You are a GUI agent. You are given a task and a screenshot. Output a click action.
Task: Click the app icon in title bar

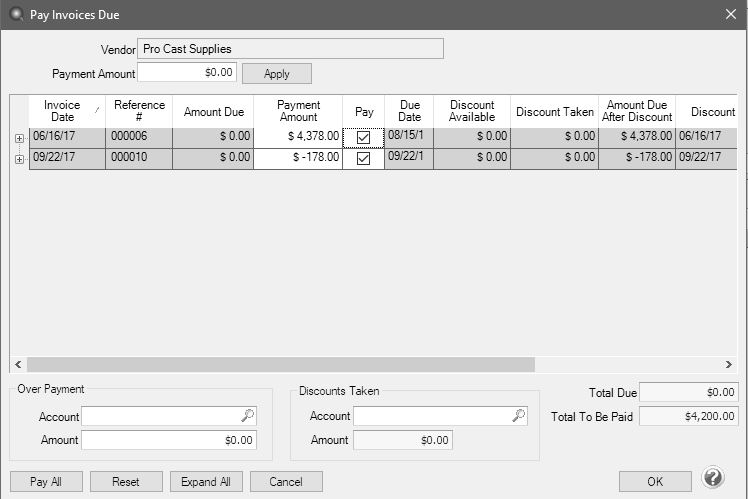[x=15, y=15]
